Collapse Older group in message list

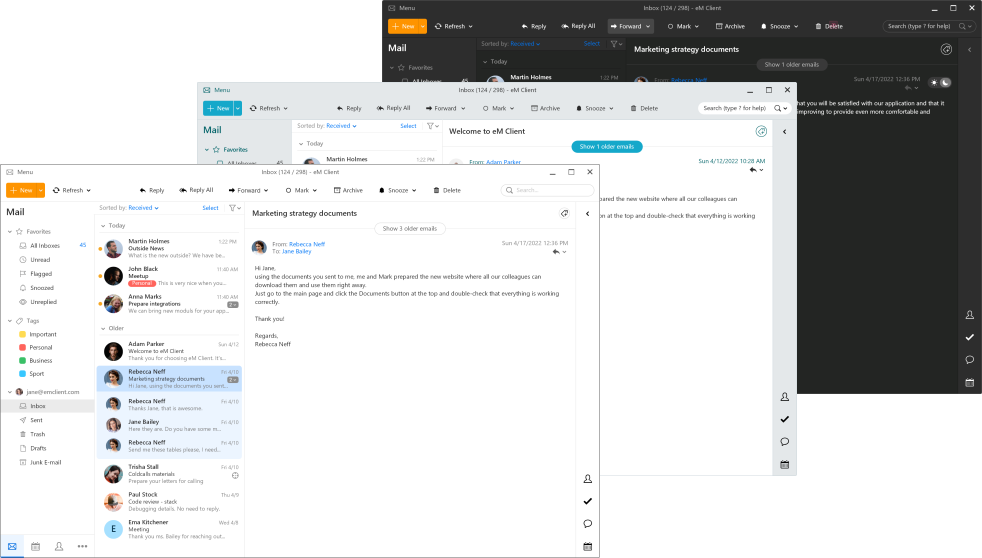point(103,328)
